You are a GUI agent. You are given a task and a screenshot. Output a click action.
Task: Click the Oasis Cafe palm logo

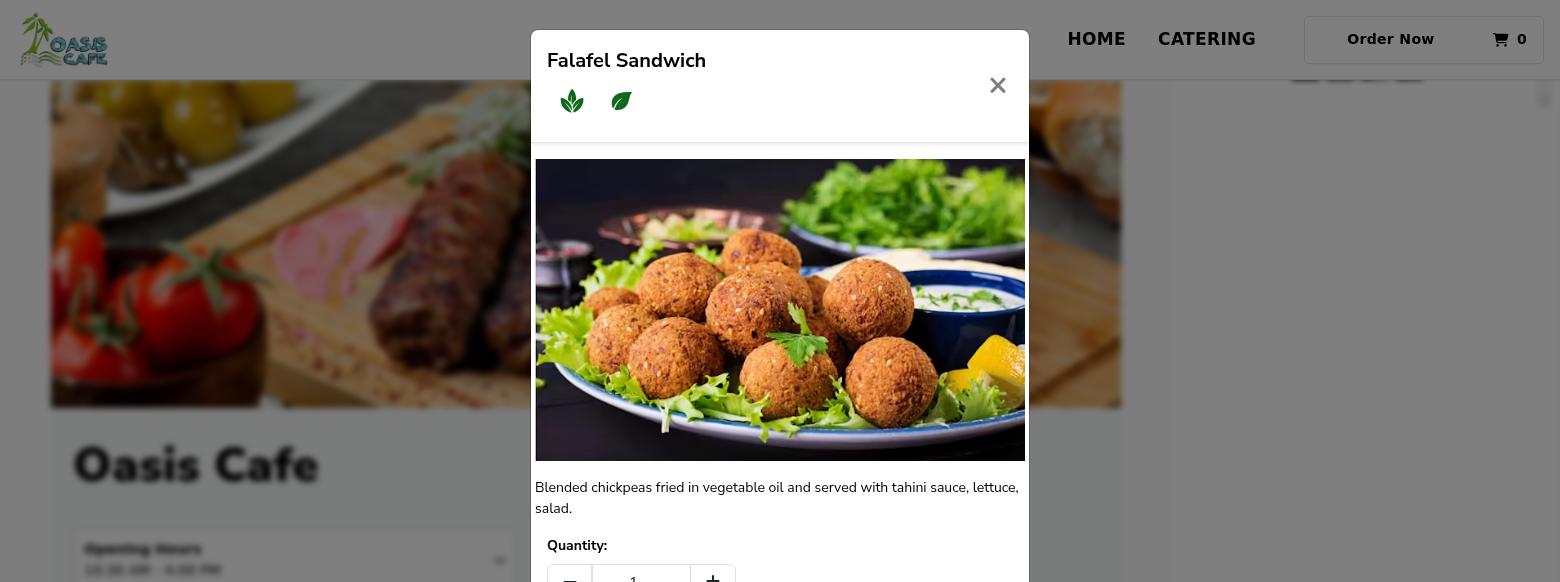coord(64,40)
